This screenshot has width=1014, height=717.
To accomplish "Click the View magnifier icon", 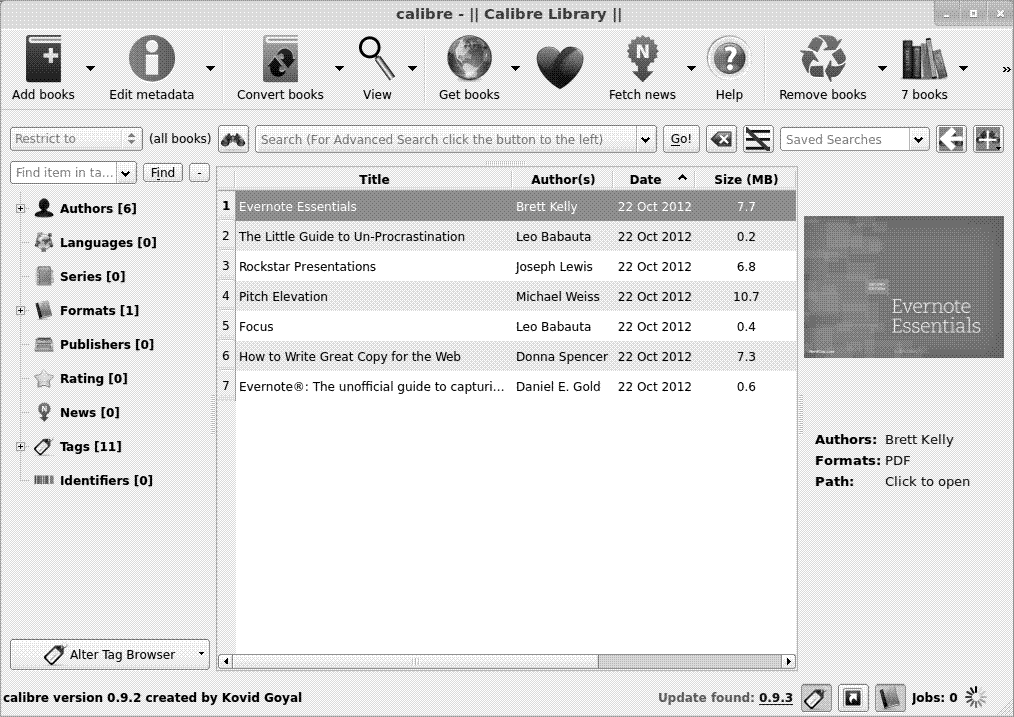I will point(376,59).
